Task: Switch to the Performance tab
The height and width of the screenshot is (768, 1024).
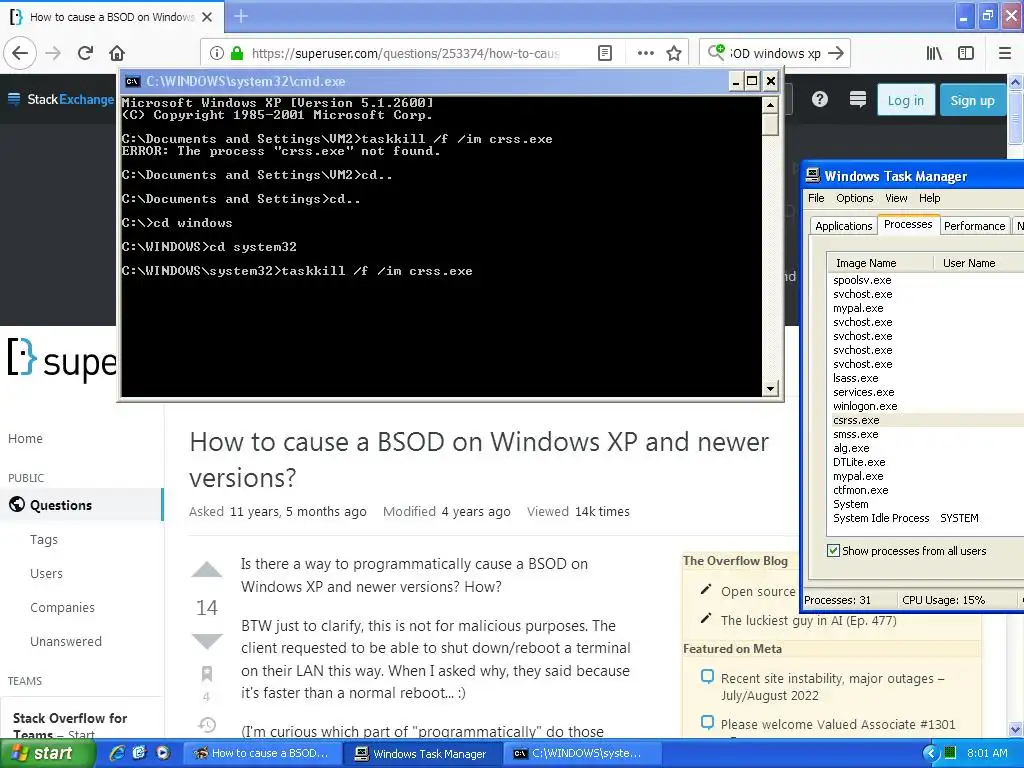Action: point(974,226)
